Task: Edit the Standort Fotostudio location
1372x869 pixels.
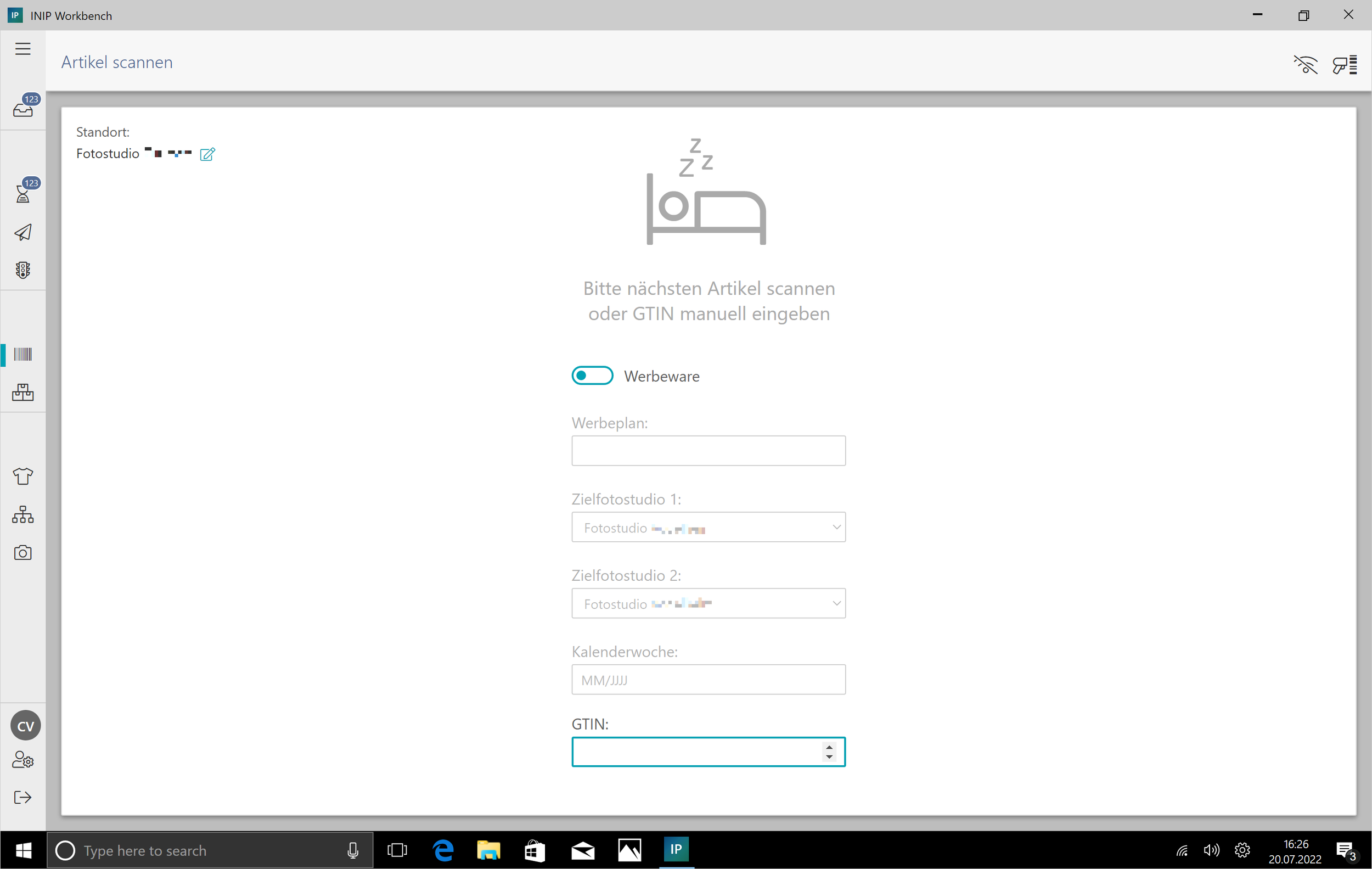Action: [207, 154]
